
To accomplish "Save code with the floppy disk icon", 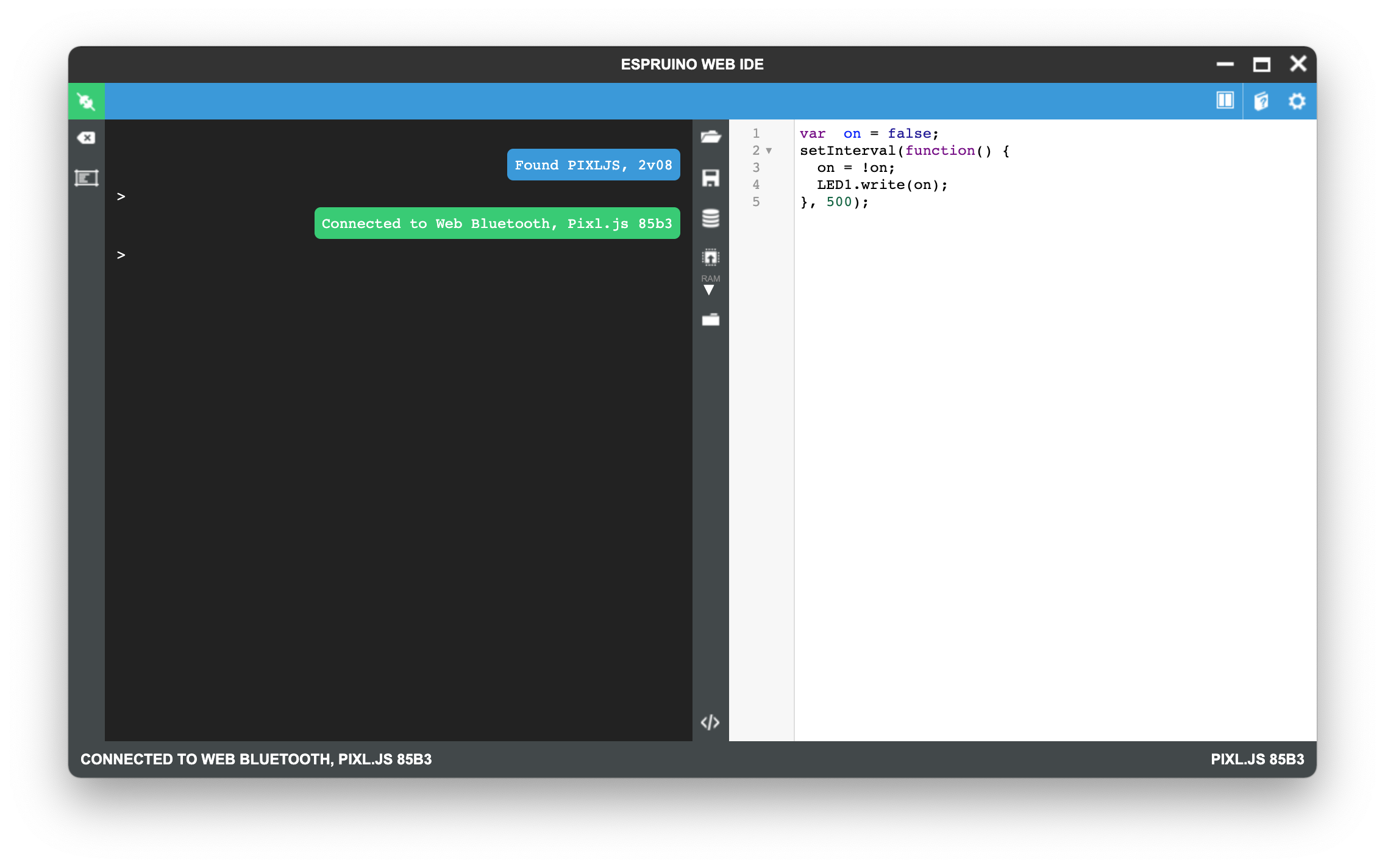I will click(x=711, y=178).
